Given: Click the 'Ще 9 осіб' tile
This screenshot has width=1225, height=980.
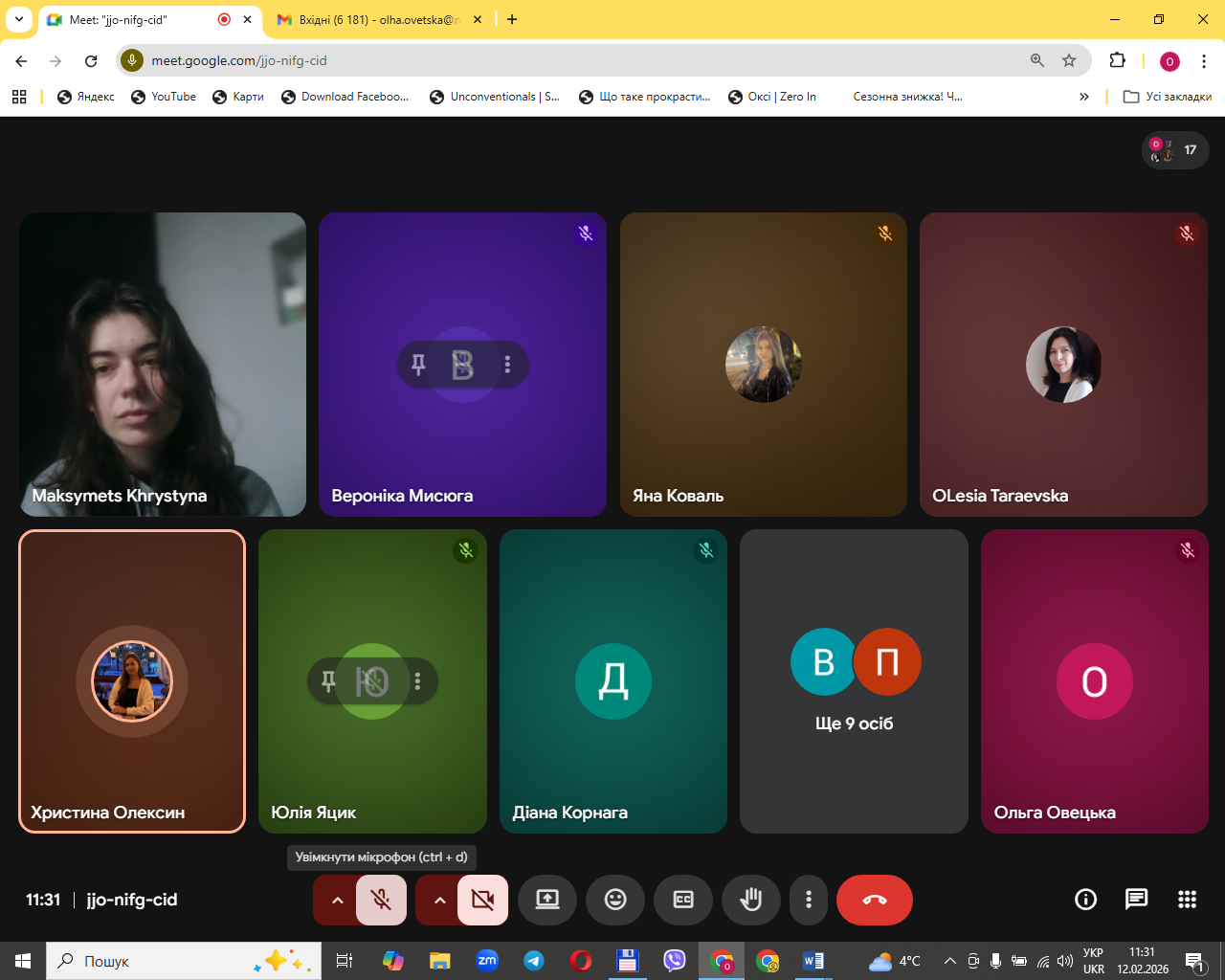Looking at the screenshot, I should pos(854,680).
